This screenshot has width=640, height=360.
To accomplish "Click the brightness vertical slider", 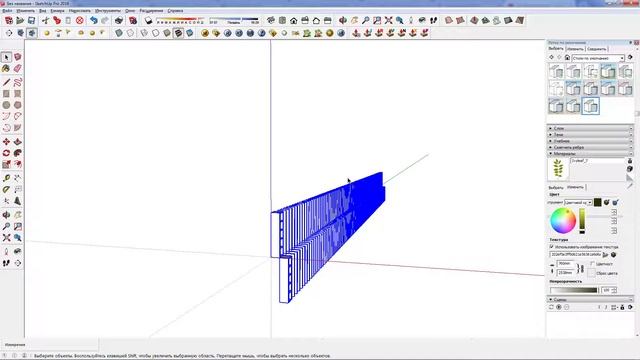I will tap(582, 221).
